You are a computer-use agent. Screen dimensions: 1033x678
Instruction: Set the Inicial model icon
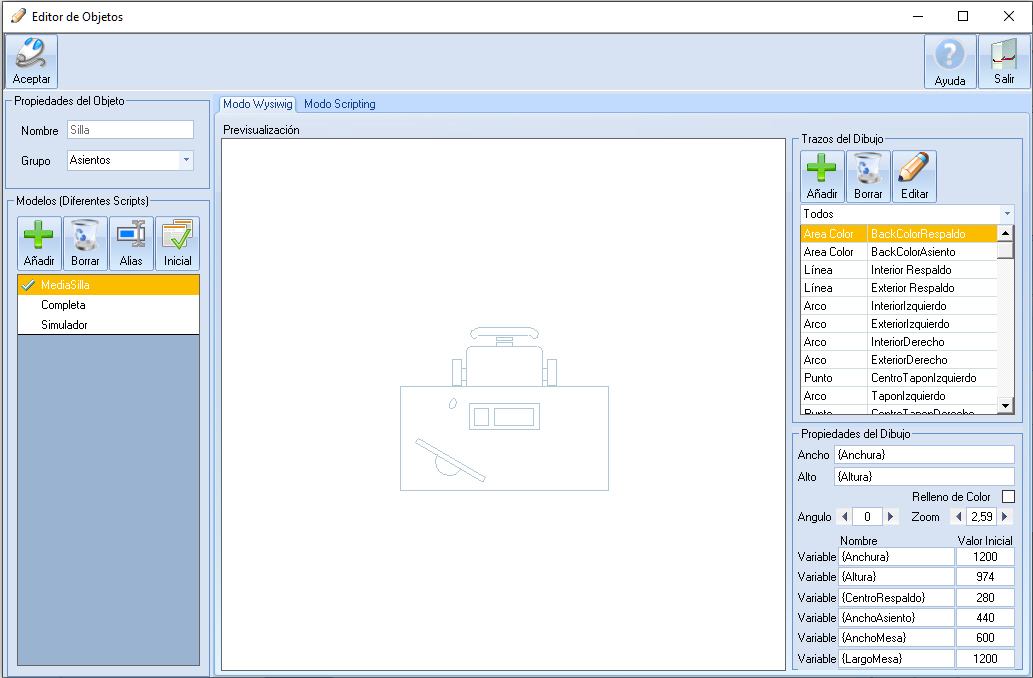click(177, 243)
